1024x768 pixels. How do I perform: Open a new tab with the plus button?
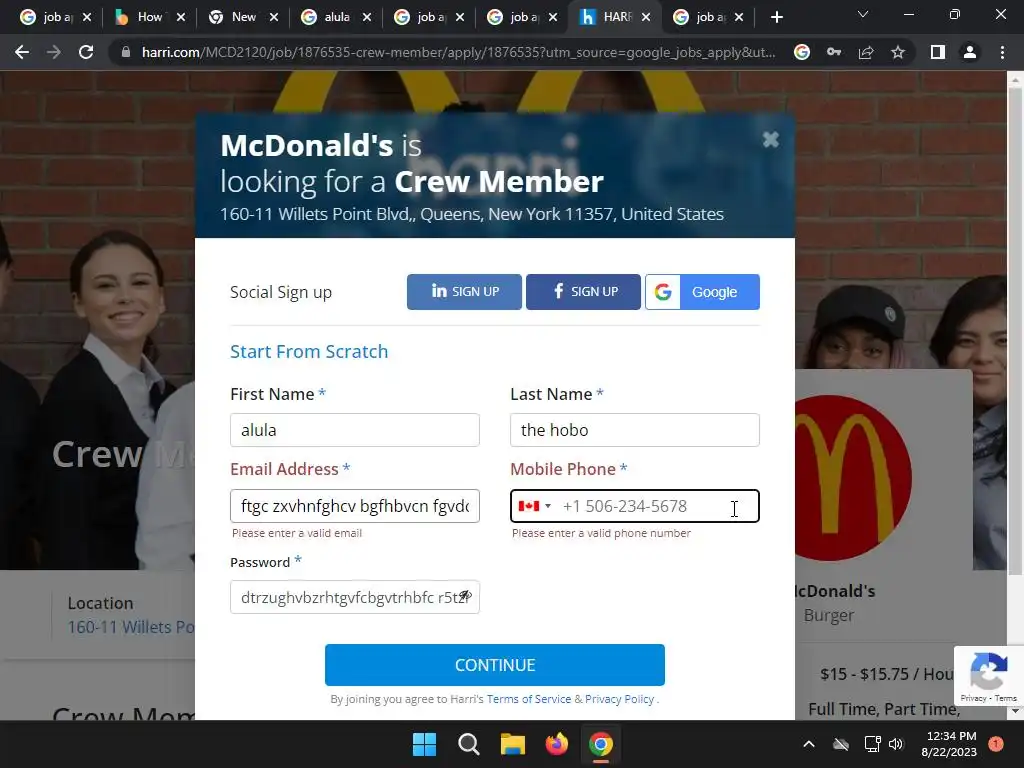(x=776, y=17)
